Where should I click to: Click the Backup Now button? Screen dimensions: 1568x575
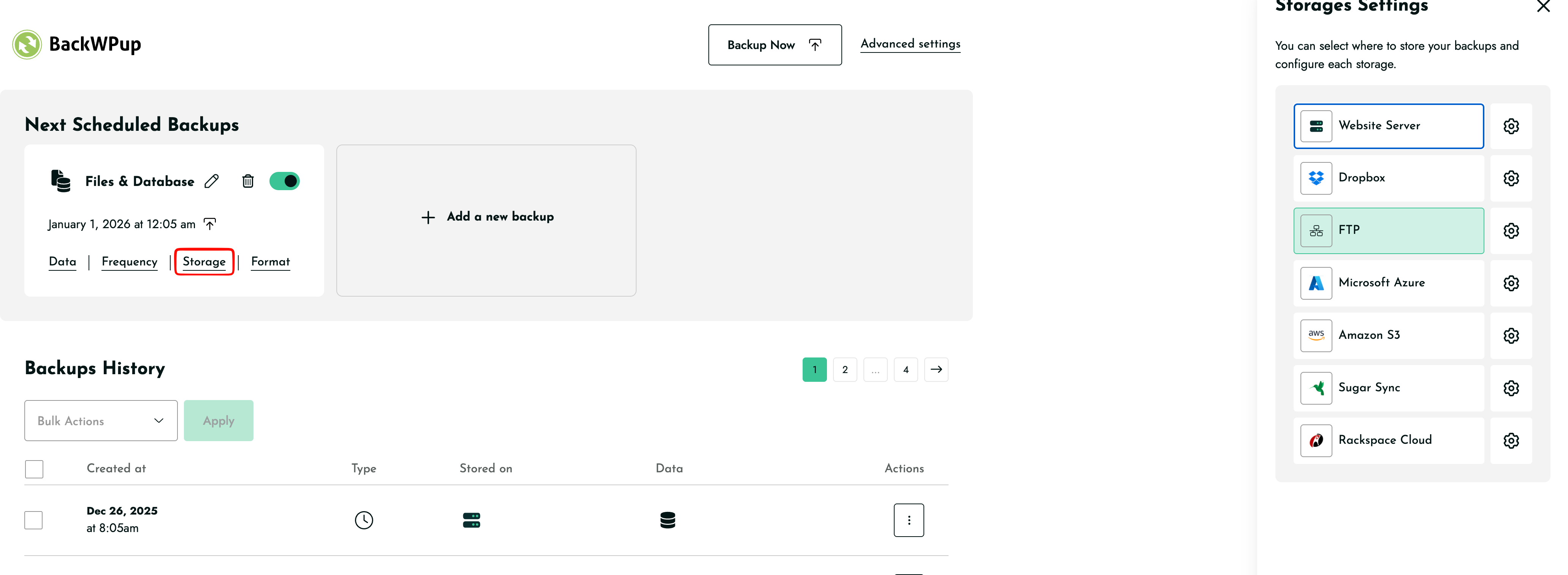(774, 45)
